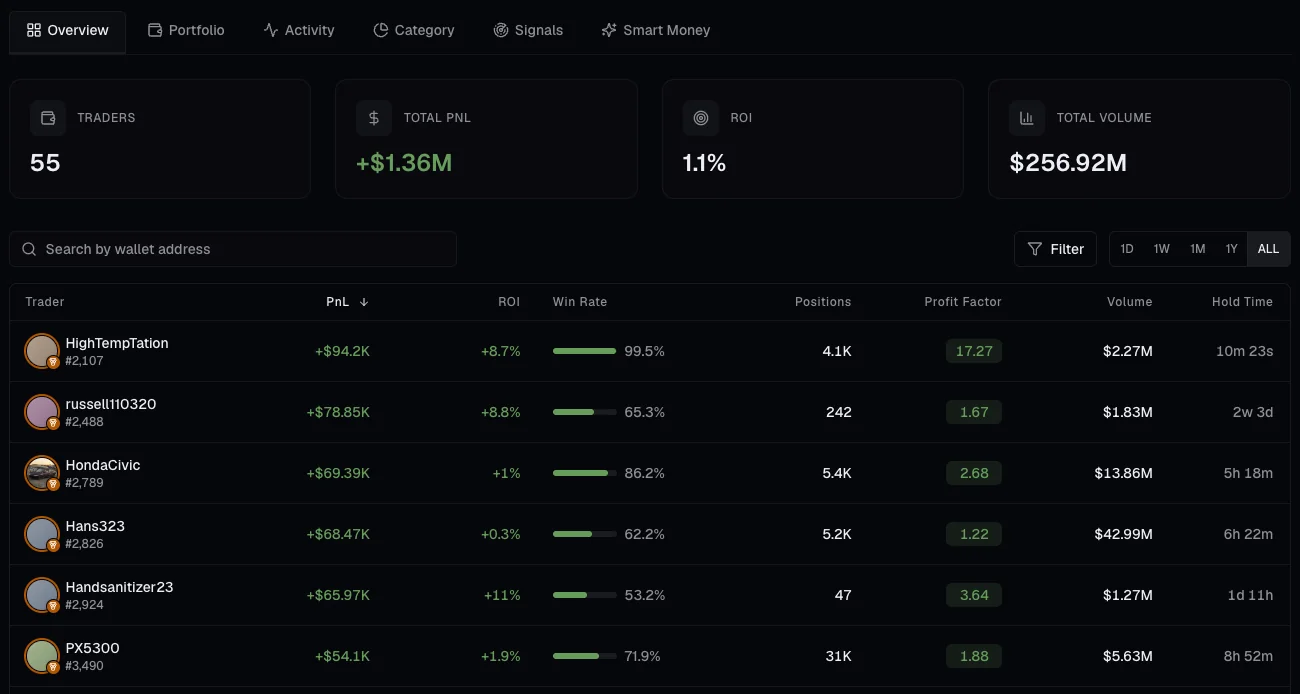Click HondaCivic's car avatar
Viewport: 1300px width, 694px height.
click(x=42, y=473)
